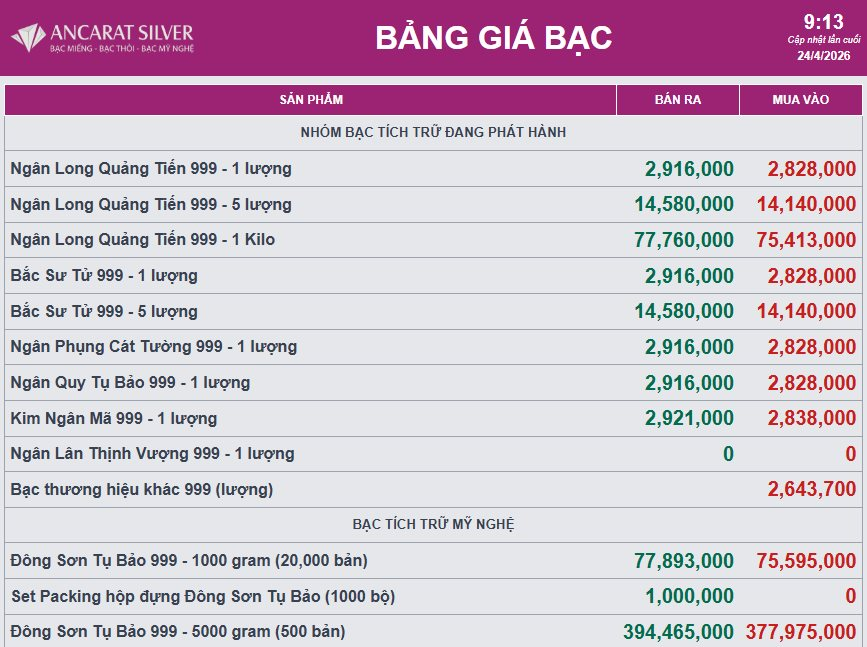Select the Bắc Sư Tử 999 - 5 lượng row
The image size is (867, 647).
pos(104,311)
